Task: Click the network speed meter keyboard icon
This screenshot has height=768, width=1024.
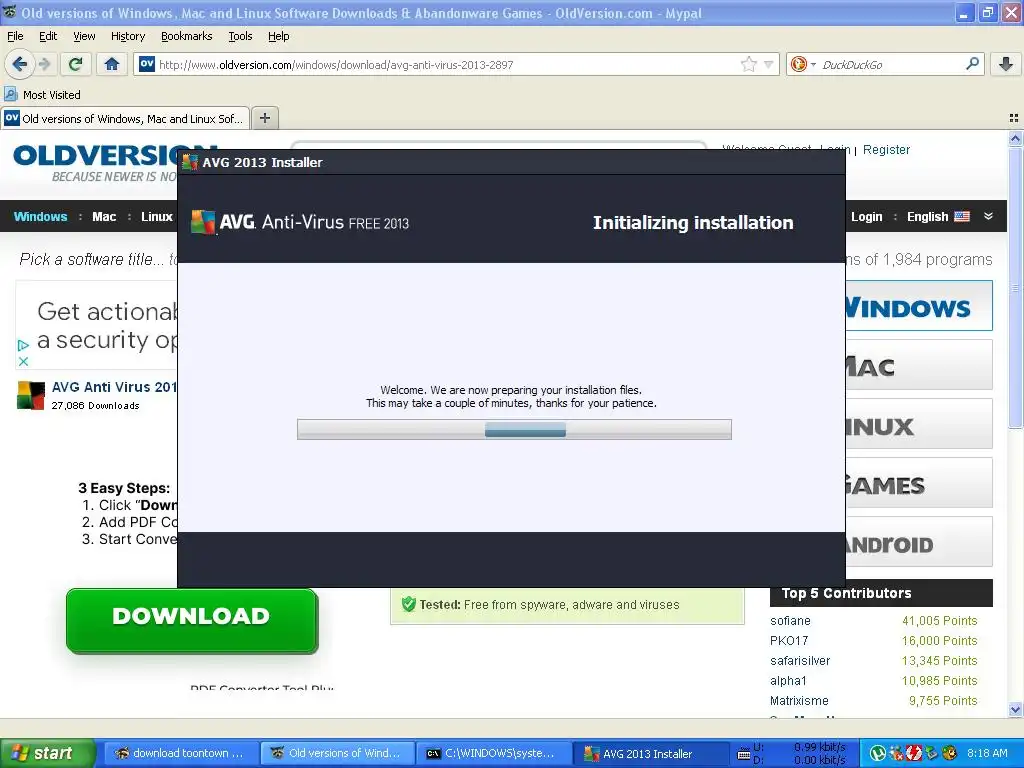Action: click(743, 754)
